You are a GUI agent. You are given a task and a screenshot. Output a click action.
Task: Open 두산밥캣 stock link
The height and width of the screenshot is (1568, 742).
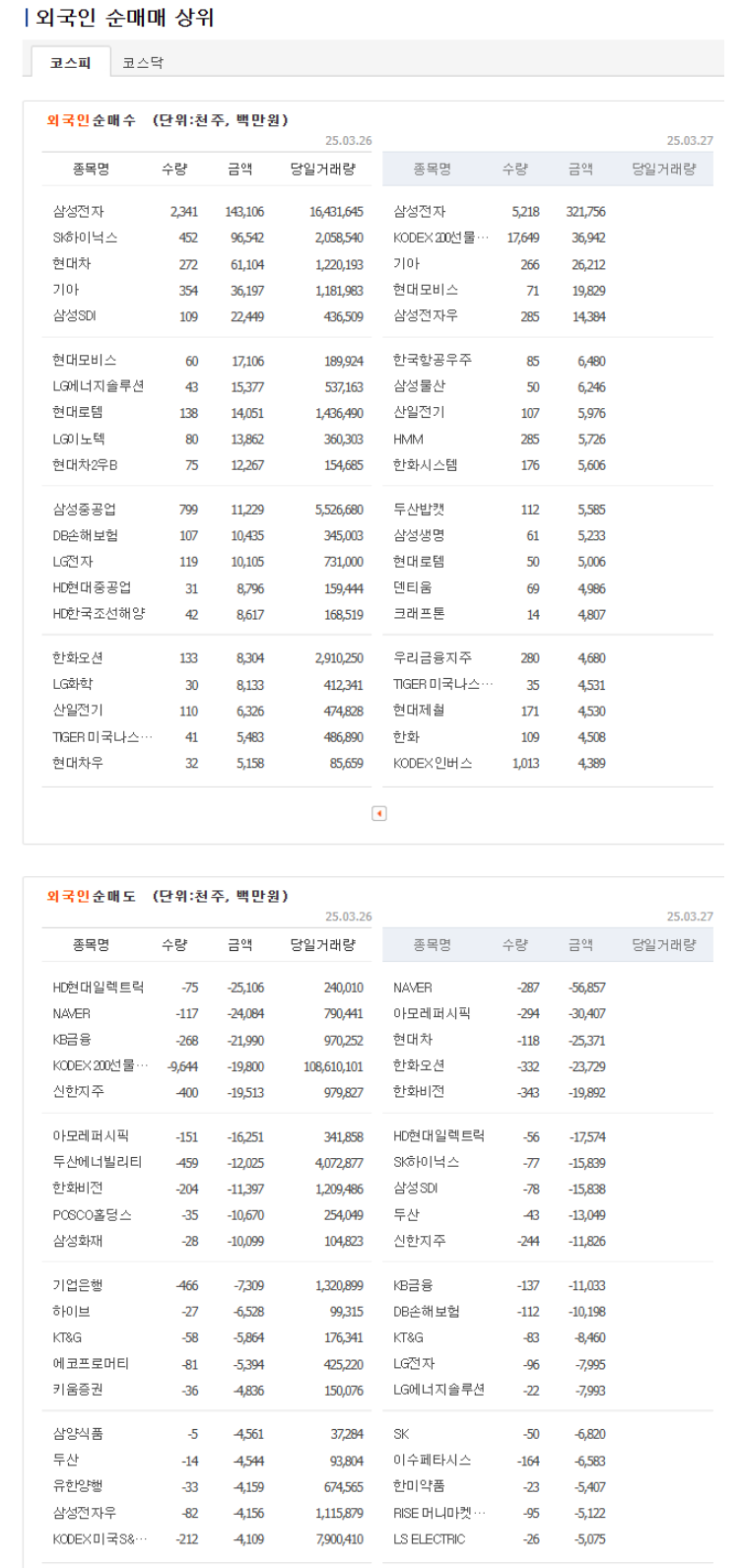pos(419,510)
